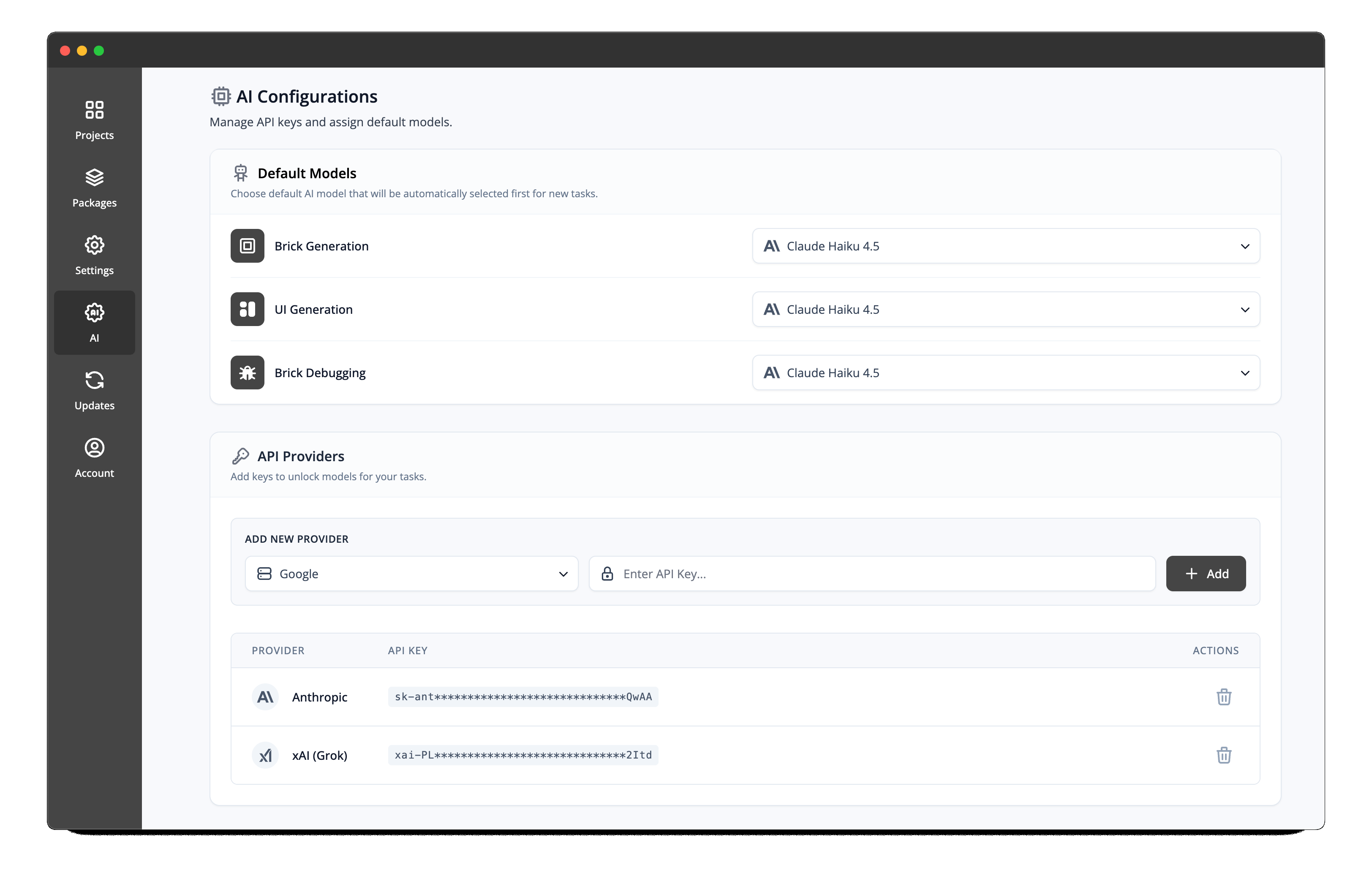Open Brick Generation model dropdown
Viewport: 1372px width, 892px height.
(x=1005, y=246)
